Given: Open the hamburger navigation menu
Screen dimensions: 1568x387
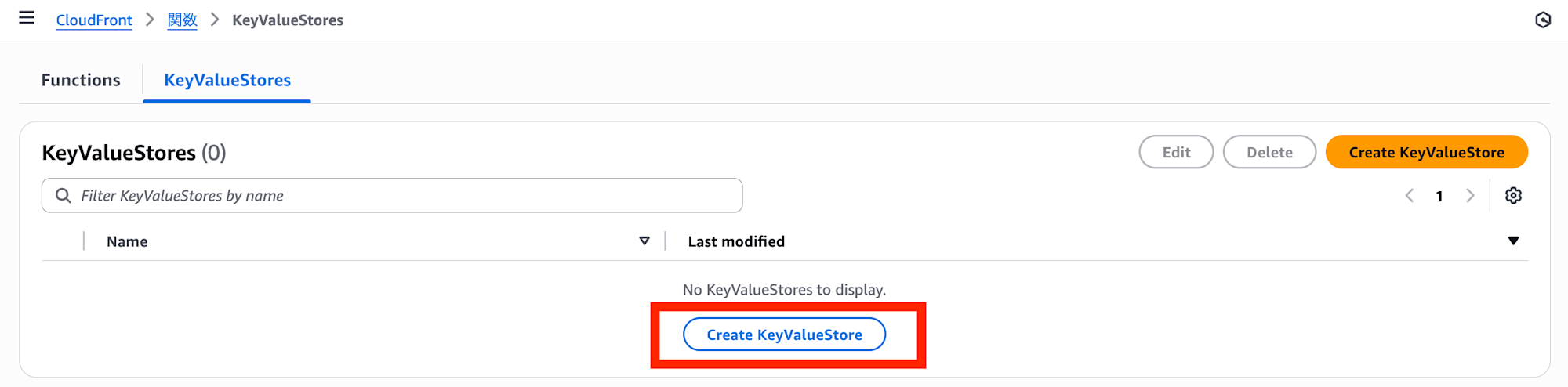Looking at the screenshot, I should point(27,18).
